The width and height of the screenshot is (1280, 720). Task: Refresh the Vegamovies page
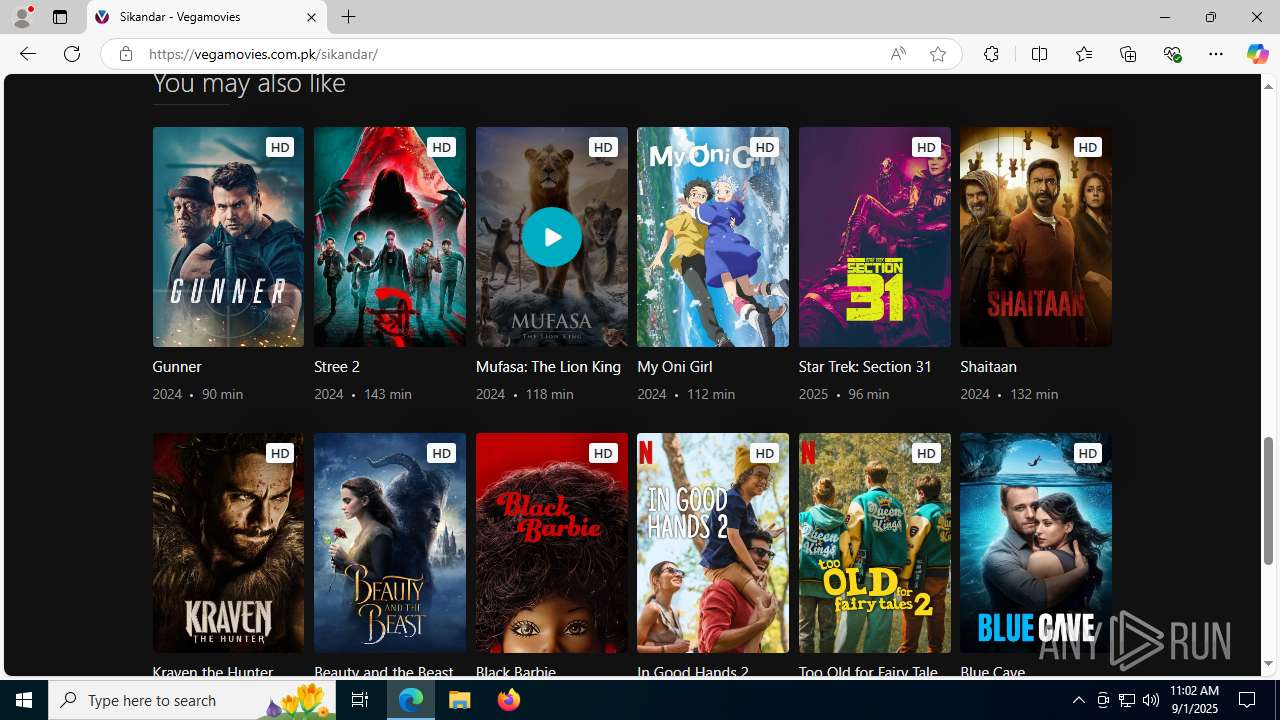(72, 54)
